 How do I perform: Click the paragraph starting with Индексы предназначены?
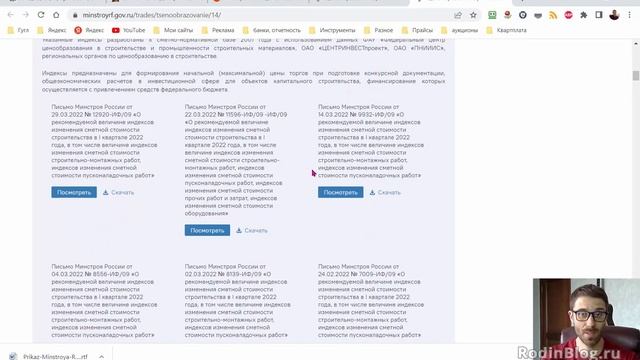click(x=243, y=81)
